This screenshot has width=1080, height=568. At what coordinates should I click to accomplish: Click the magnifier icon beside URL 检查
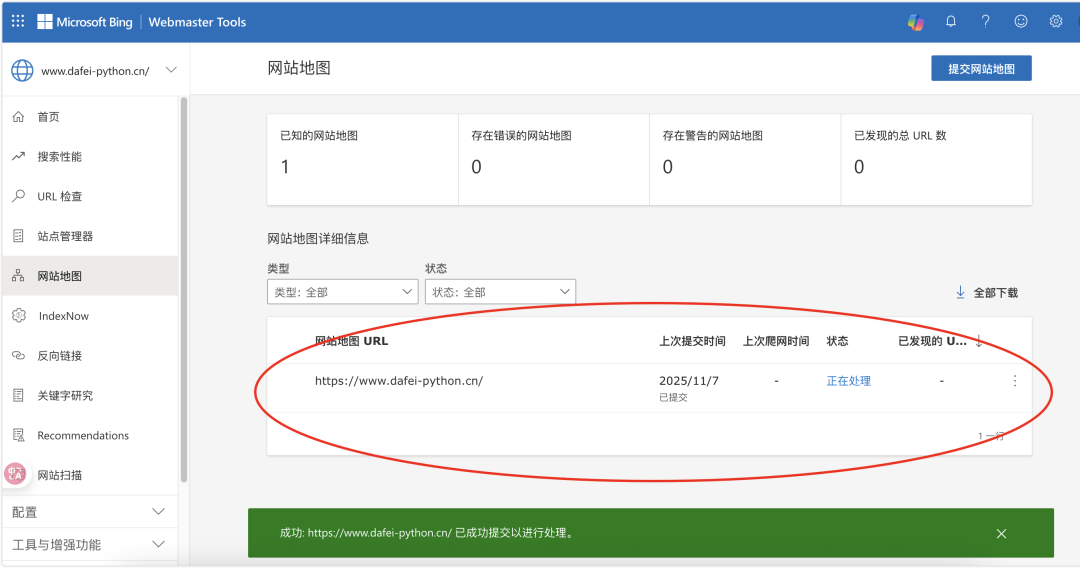point(19,196)
